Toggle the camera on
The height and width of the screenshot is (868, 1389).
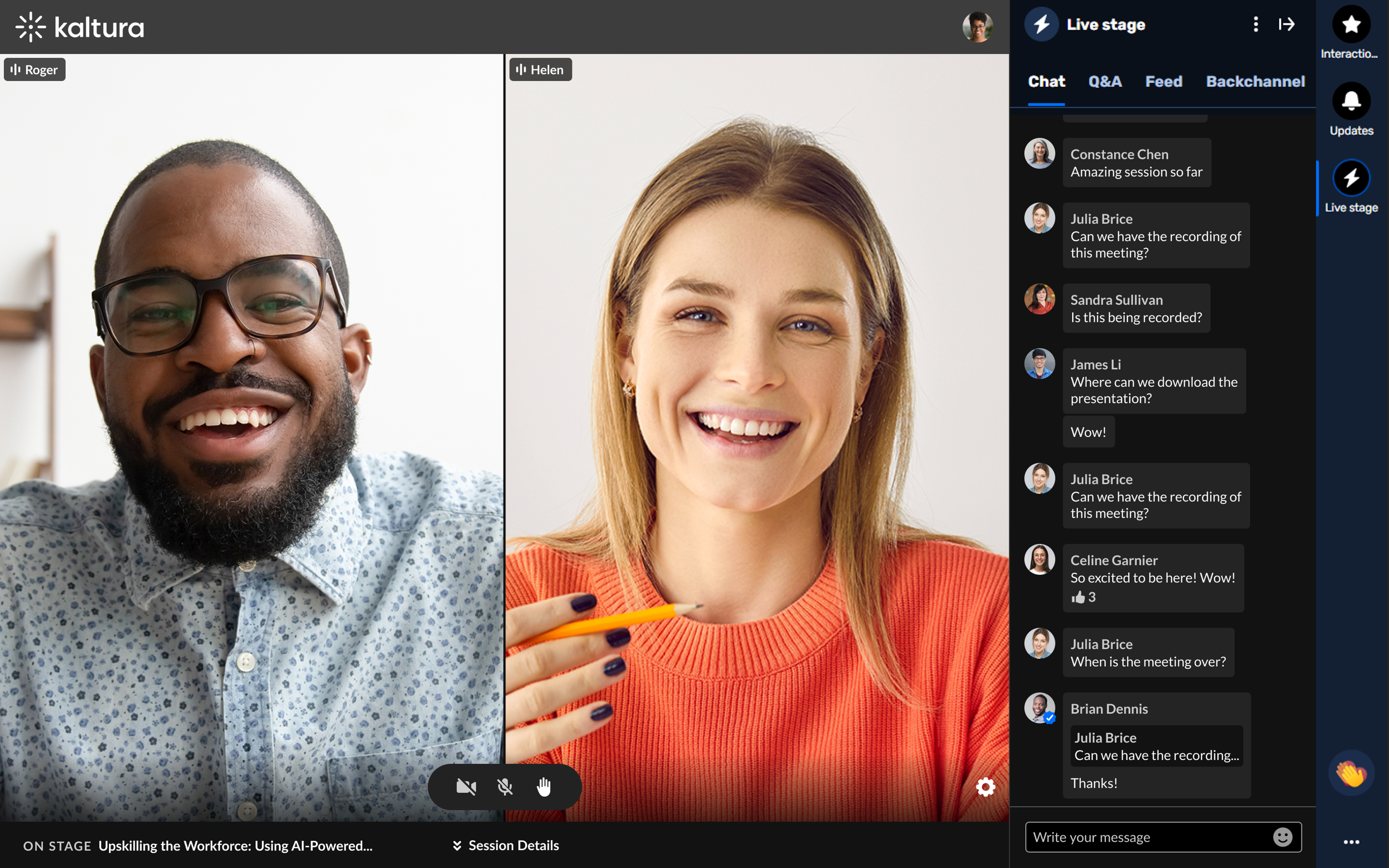point(466,787)
